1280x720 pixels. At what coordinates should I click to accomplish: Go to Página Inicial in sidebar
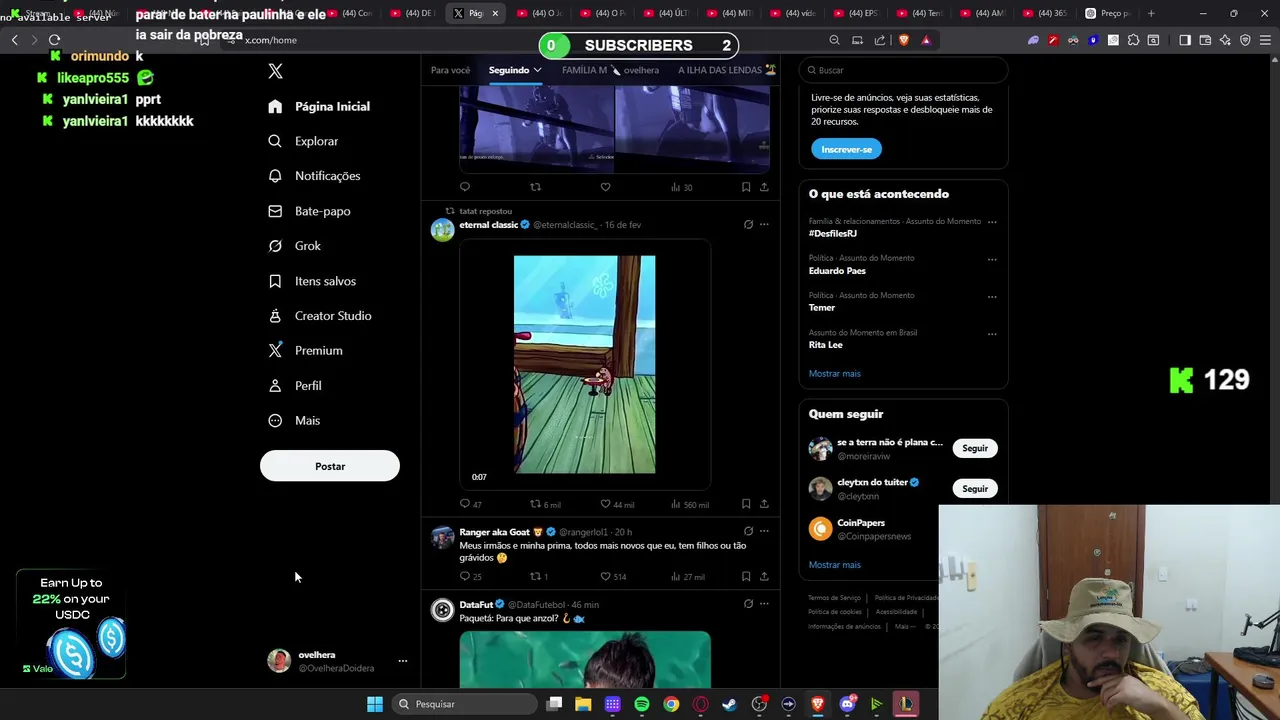[x=319, y=106]
